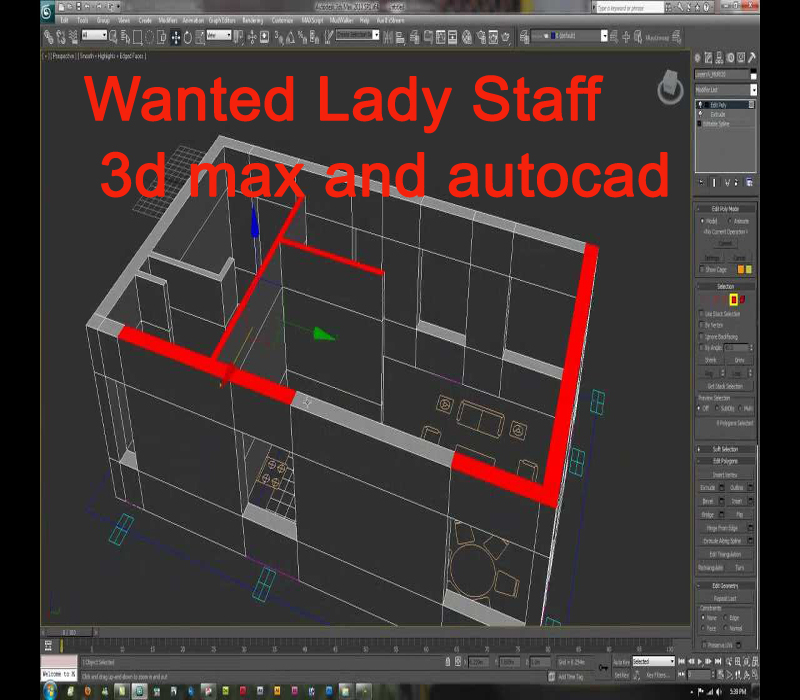The height and width of the screenshot is (700, 800).
Task: Open the layer default dropdown
Action: (x=569, y=36)
